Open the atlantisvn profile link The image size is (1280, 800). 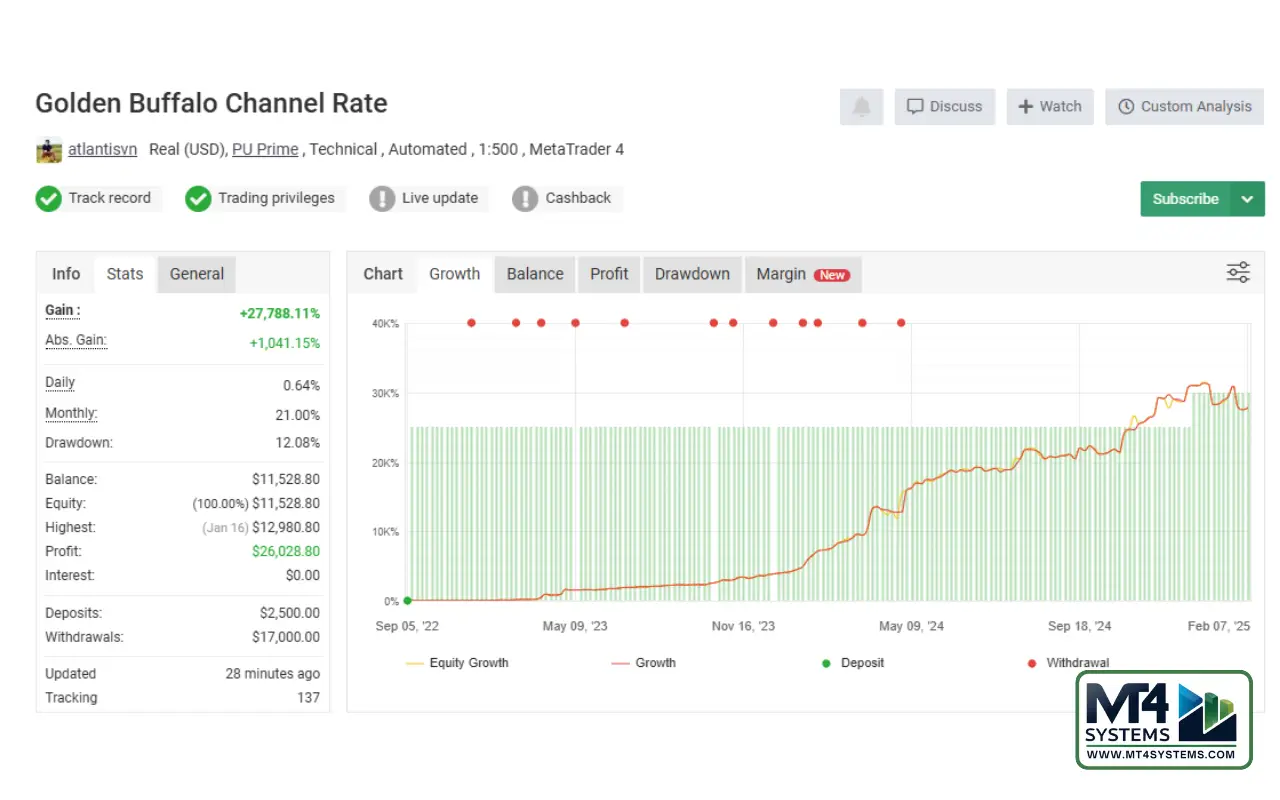coord(102,150)
